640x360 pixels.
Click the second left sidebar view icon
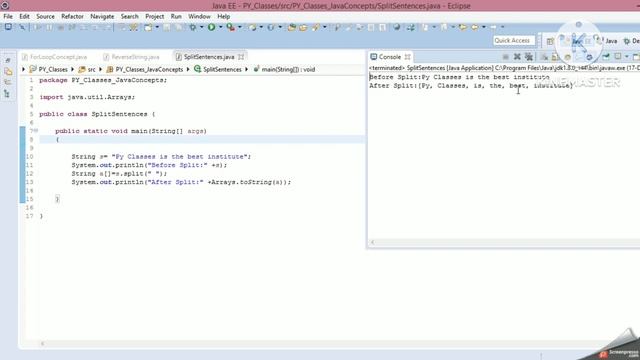pos(8,71)
